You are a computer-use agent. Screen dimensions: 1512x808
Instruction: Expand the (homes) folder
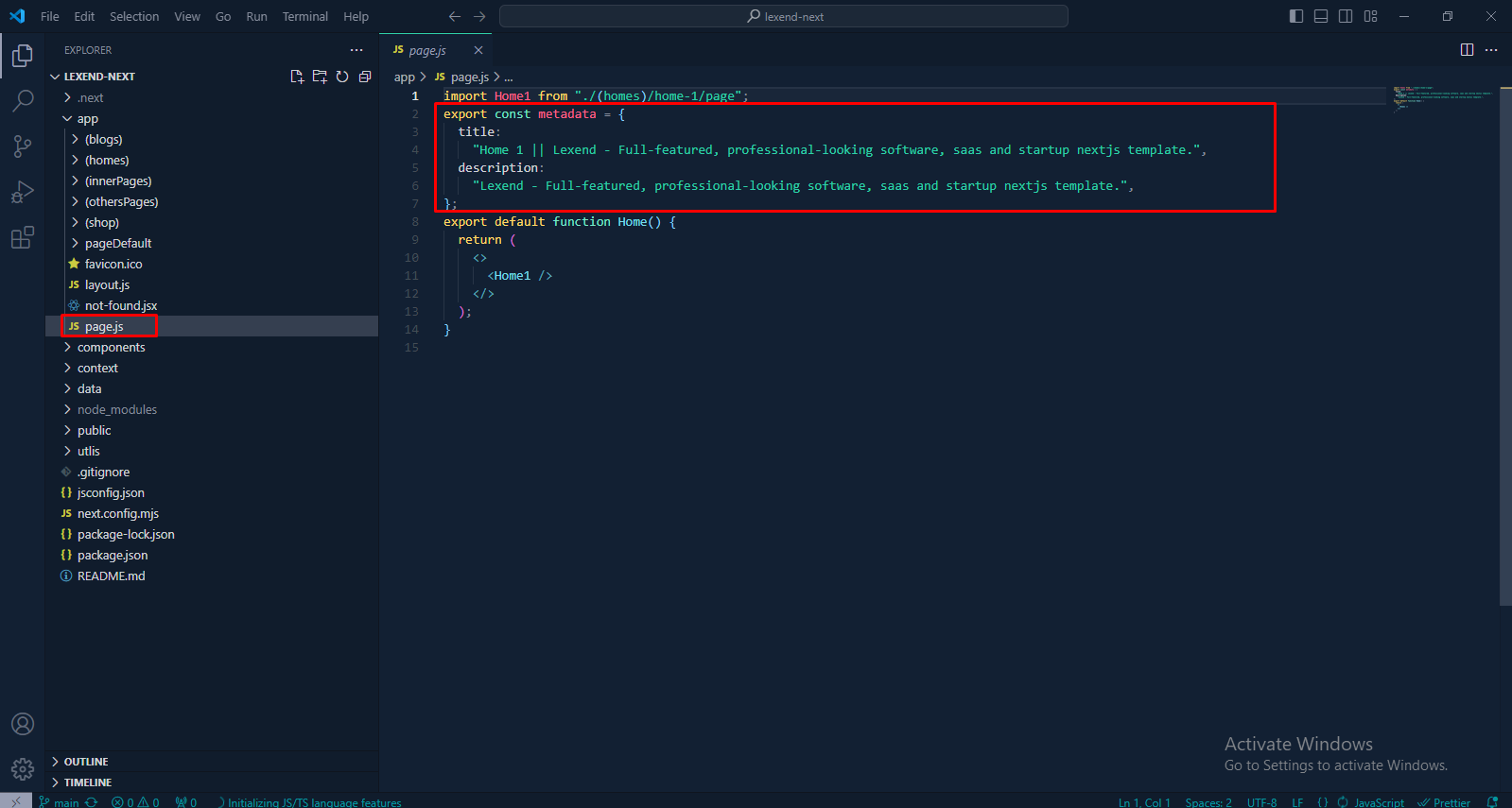[212, 160]
